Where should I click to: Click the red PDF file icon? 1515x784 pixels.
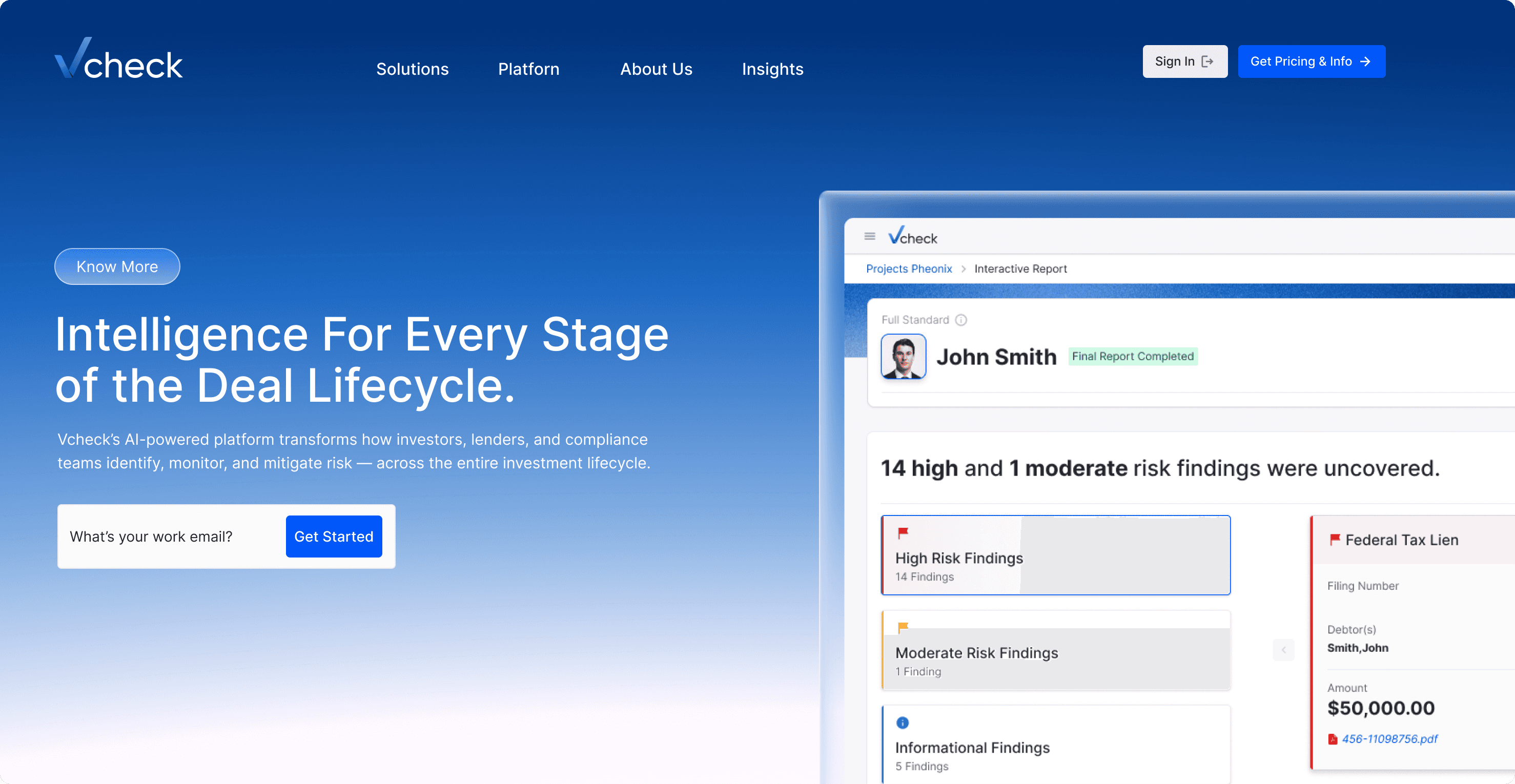point(1333,739)
